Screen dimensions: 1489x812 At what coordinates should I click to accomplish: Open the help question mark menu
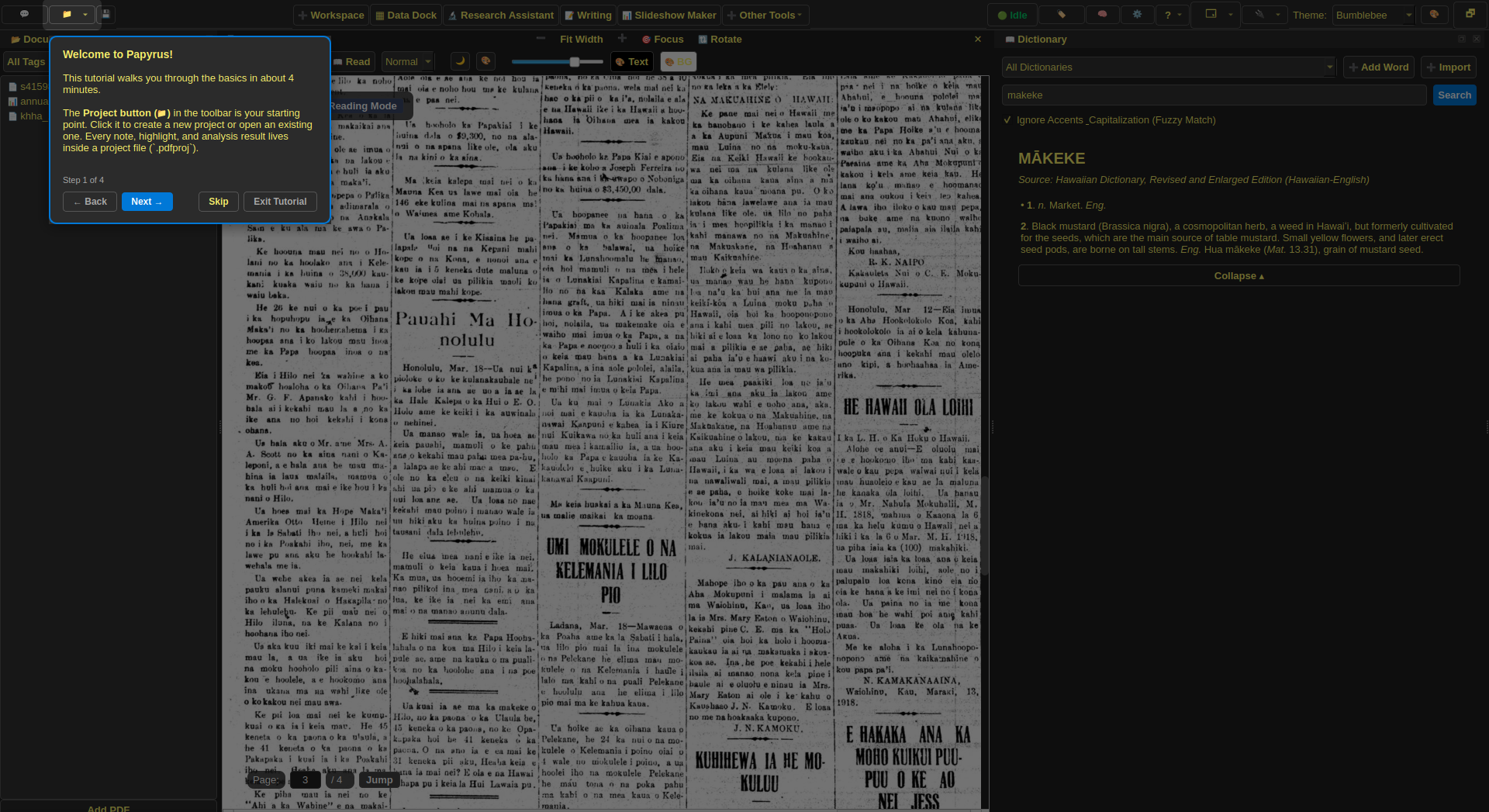(1172, 15)
